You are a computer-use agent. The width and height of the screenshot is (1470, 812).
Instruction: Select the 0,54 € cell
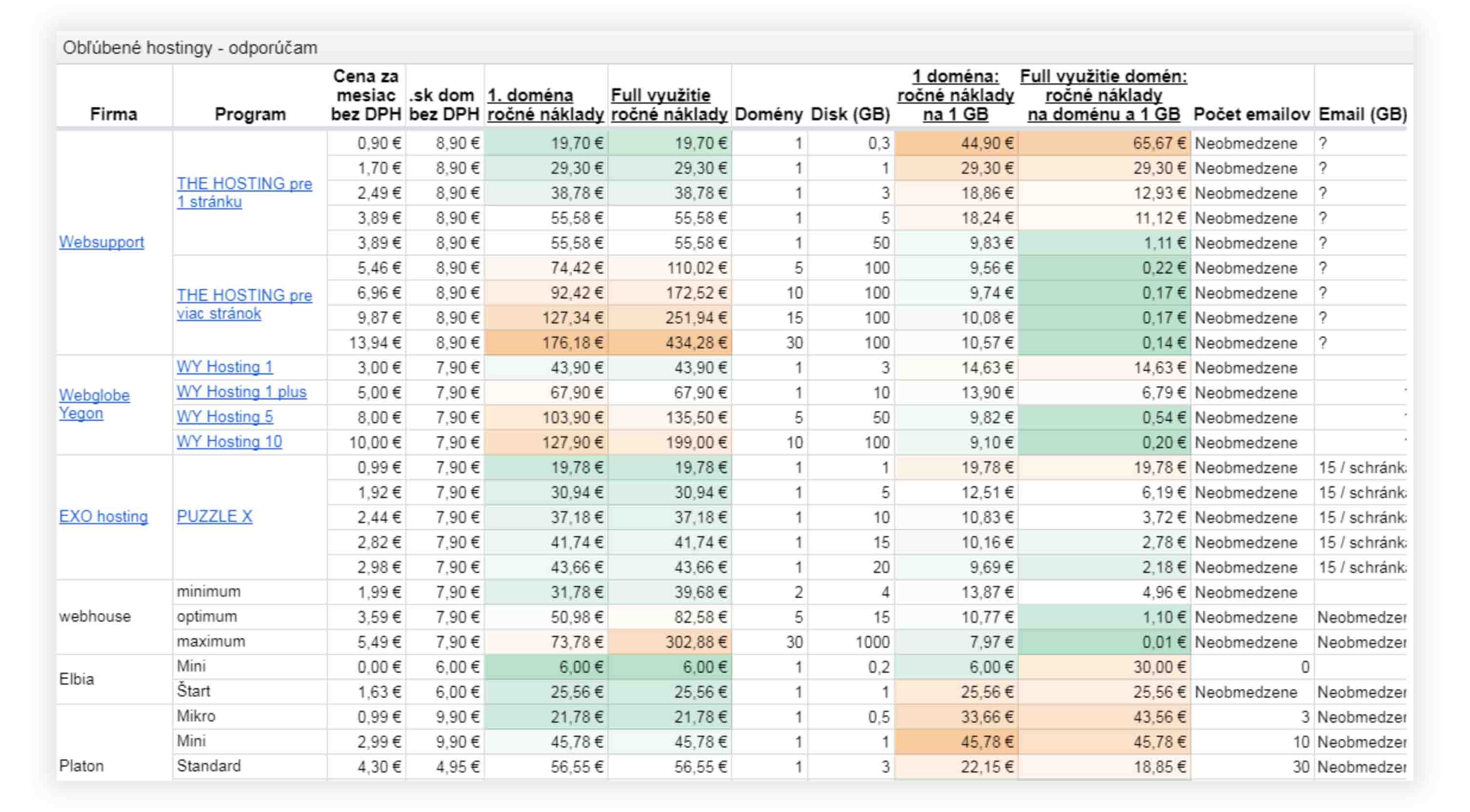1103,418
